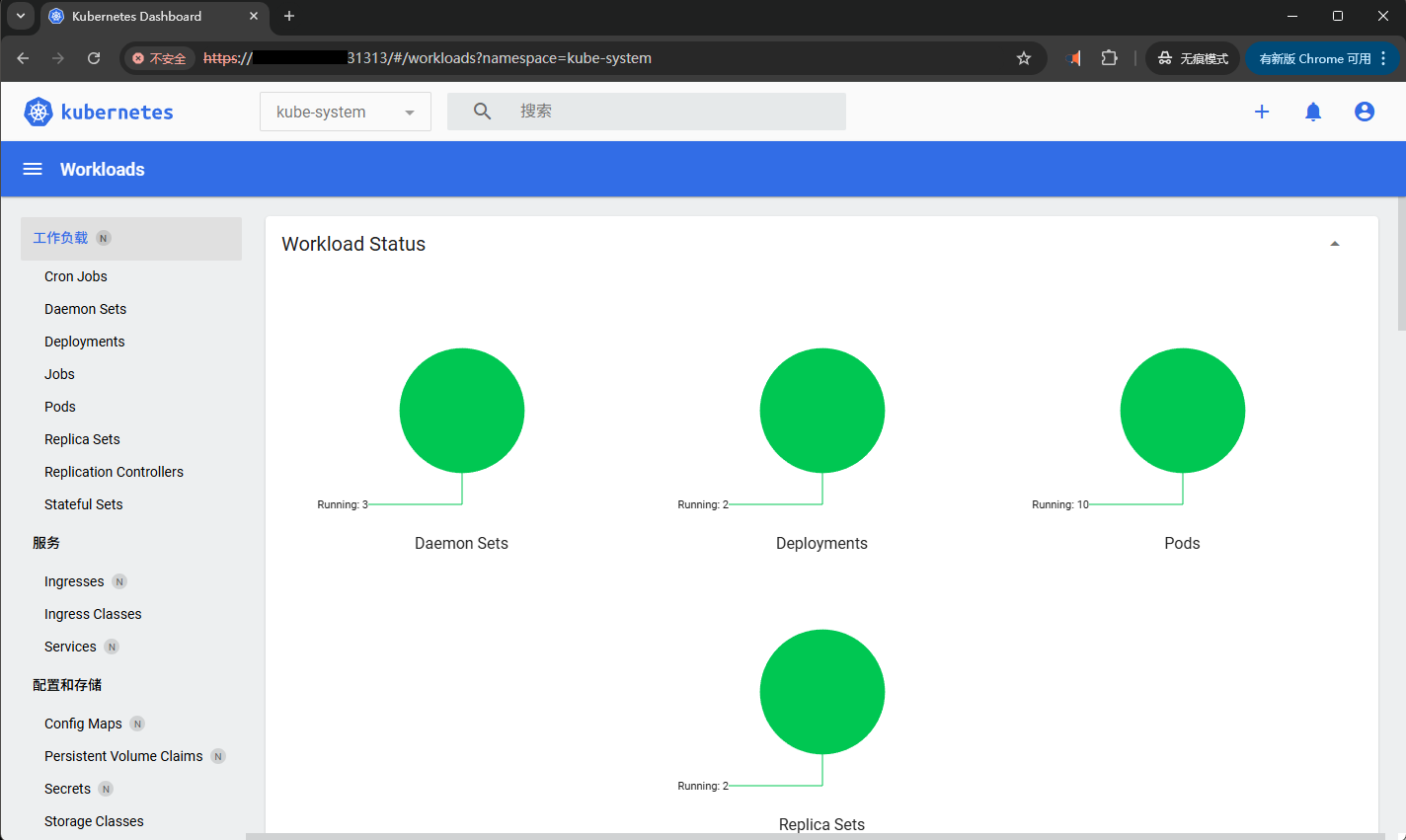Open Replication Controllers in sidebar

coord(114,472)
